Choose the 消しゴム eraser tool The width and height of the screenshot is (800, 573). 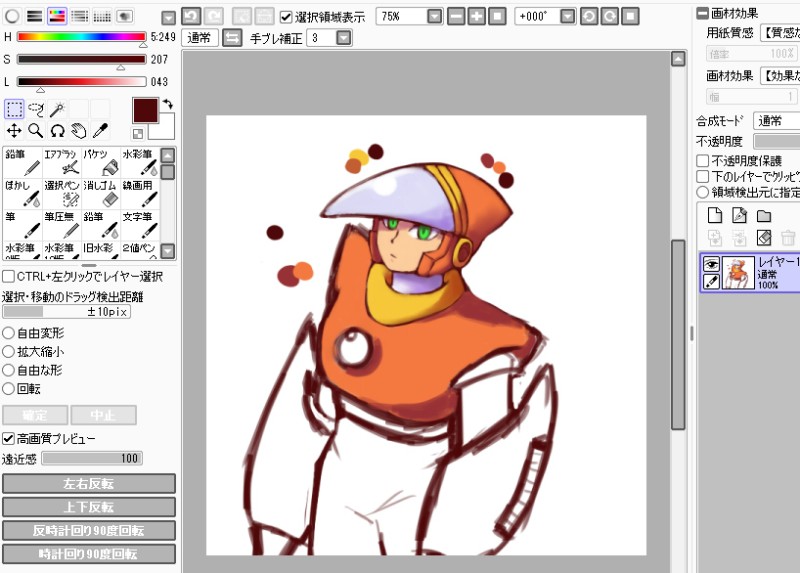[x=101, y=193]
